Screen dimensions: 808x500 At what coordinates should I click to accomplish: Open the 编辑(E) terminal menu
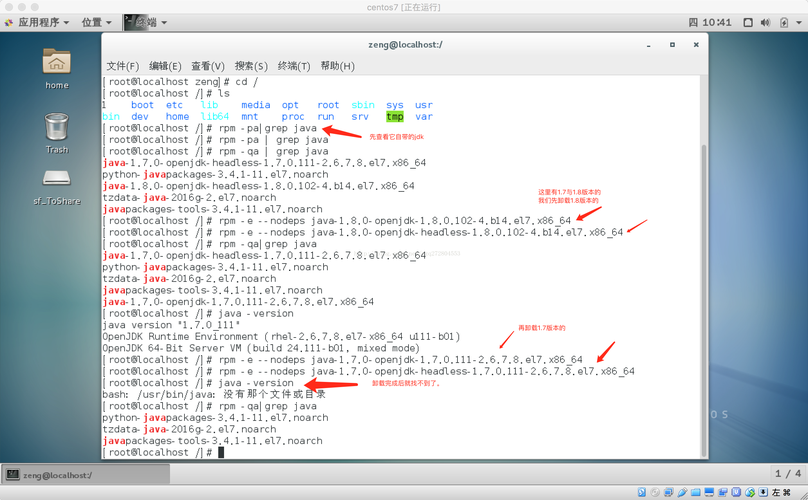click(165, 66)
